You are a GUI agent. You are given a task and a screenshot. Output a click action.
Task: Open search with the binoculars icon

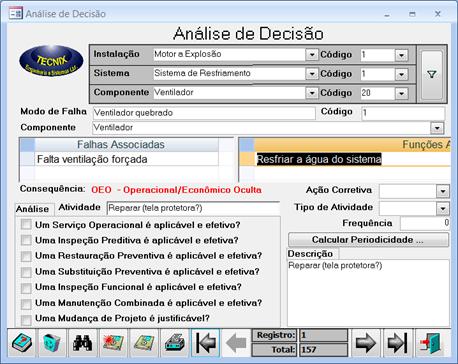click(82, 343)
